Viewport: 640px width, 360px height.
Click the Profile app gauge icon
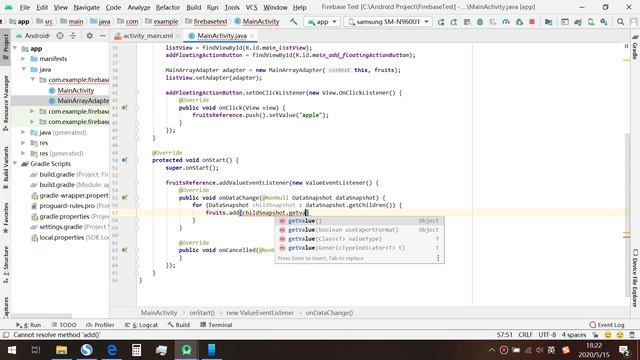[x=506, y=22]
